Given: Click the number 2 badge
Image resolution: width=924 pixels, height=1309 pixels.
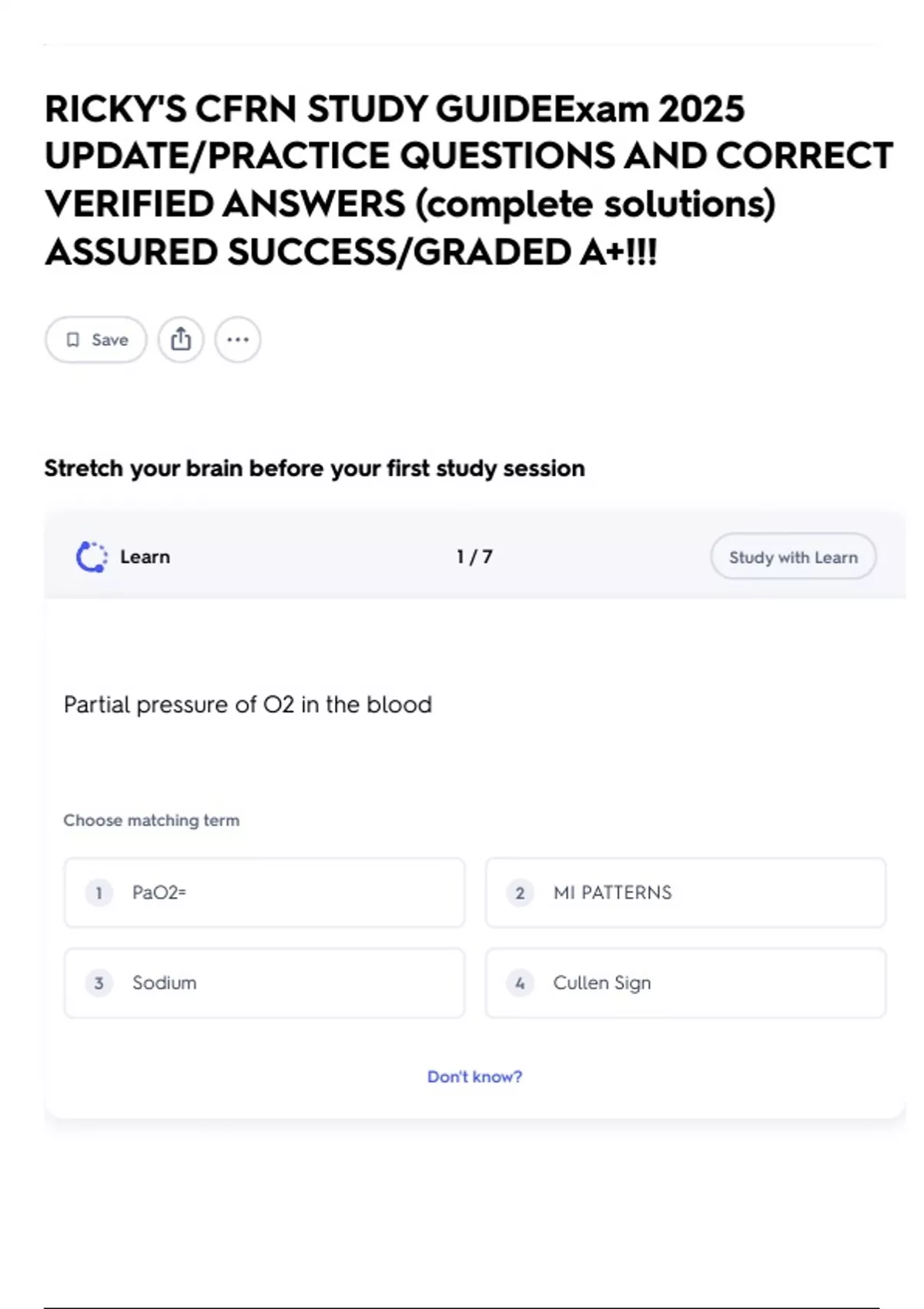Looking at the screenshot, I should tap(520, 893).
